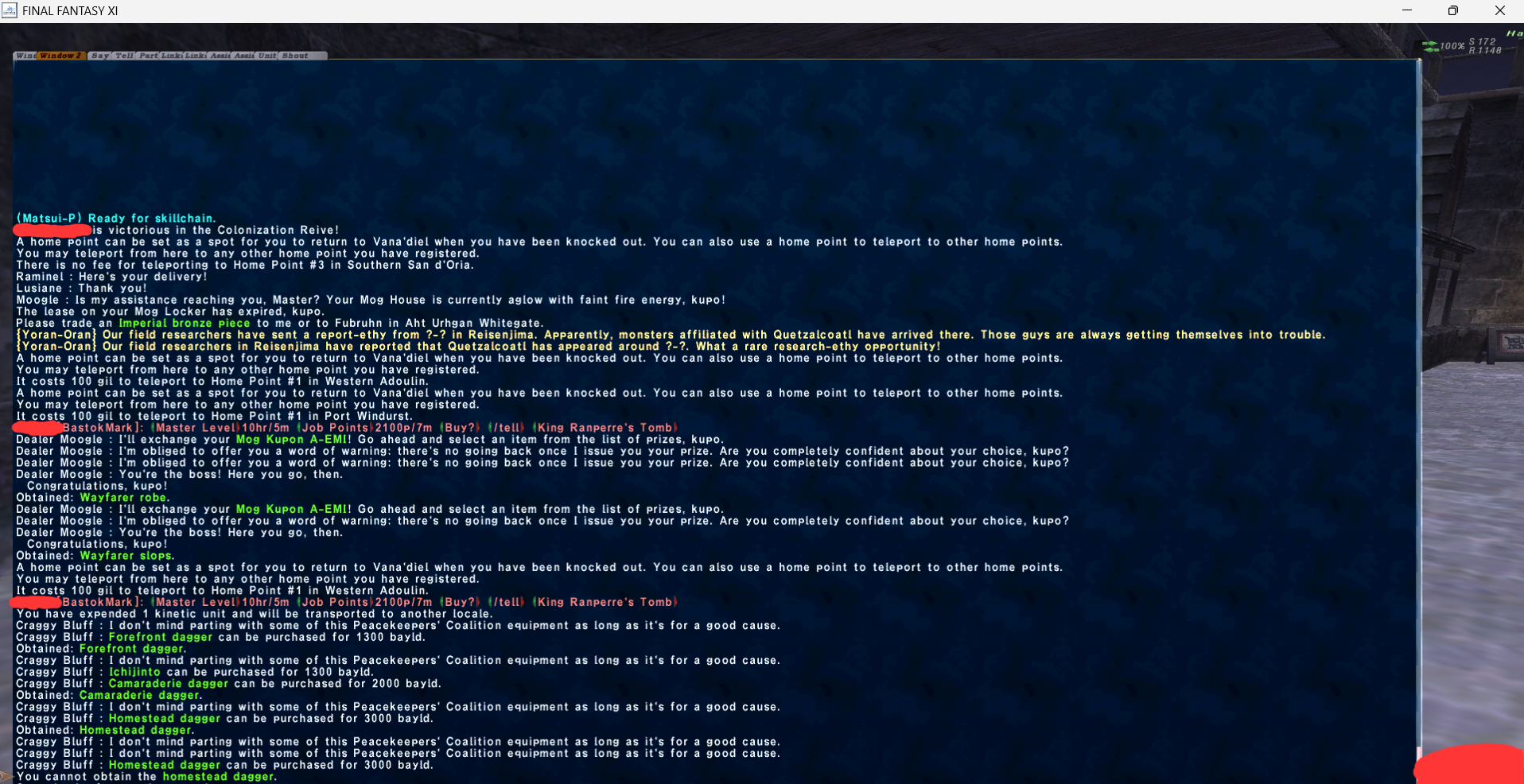Open the first Assist chat tab

(220, 56)
